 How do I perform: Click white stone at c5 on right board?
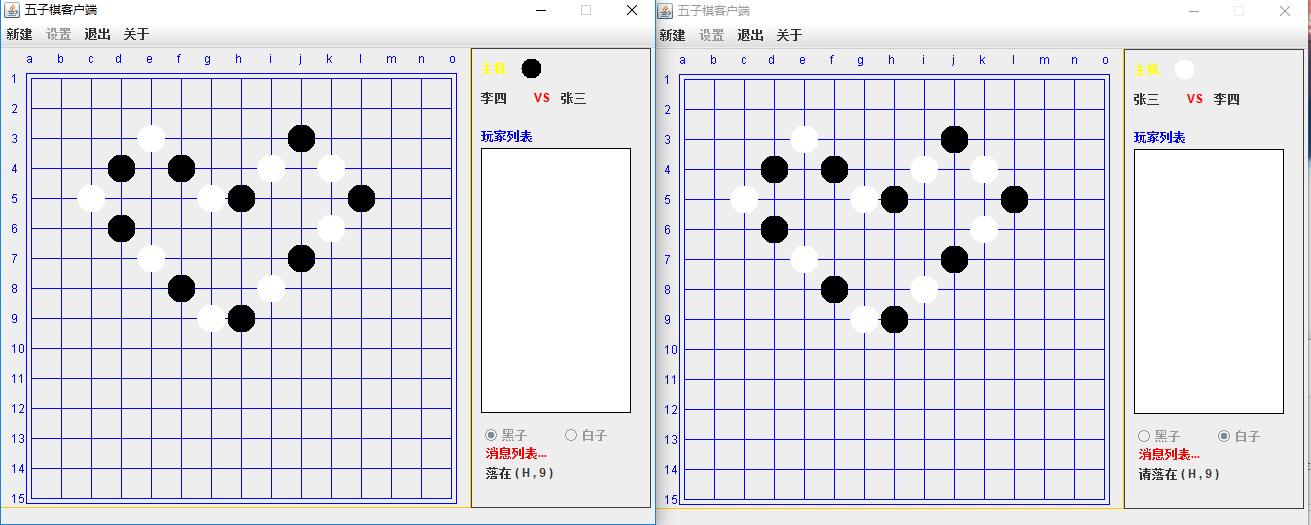coord(744,199)
